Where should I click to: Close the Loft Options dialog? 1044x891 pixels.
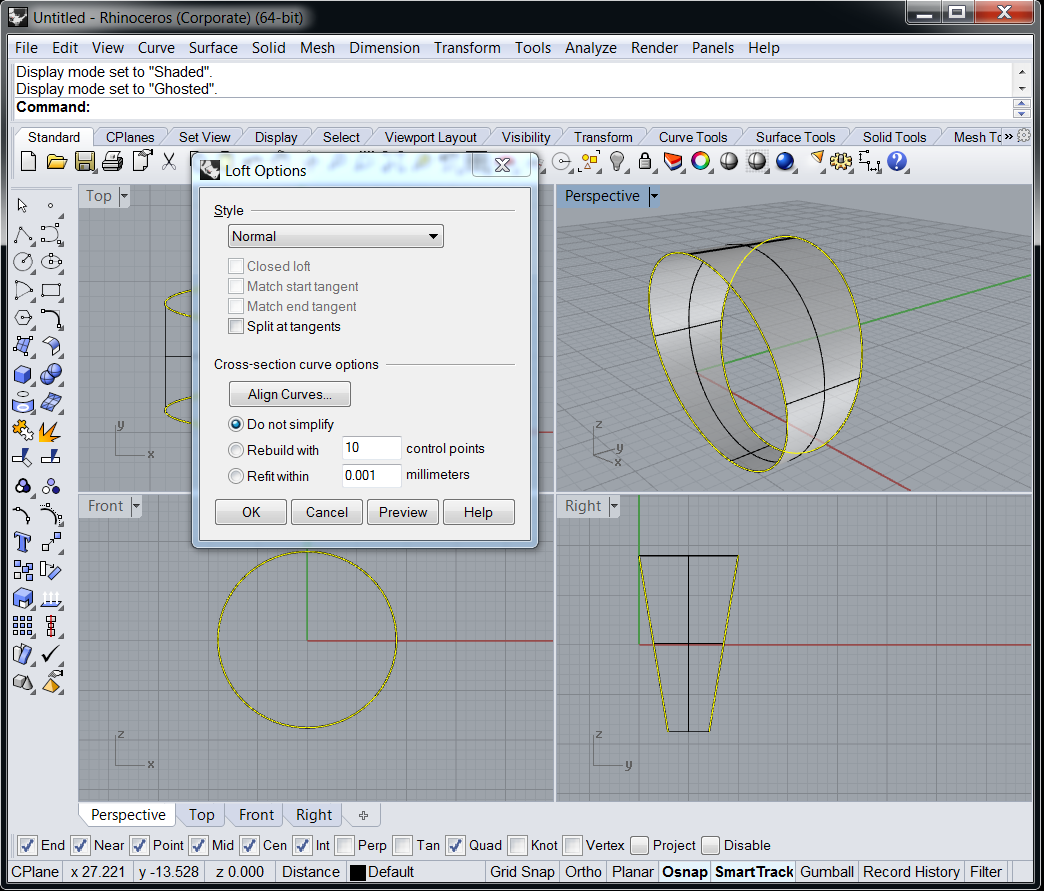point(503,164)
